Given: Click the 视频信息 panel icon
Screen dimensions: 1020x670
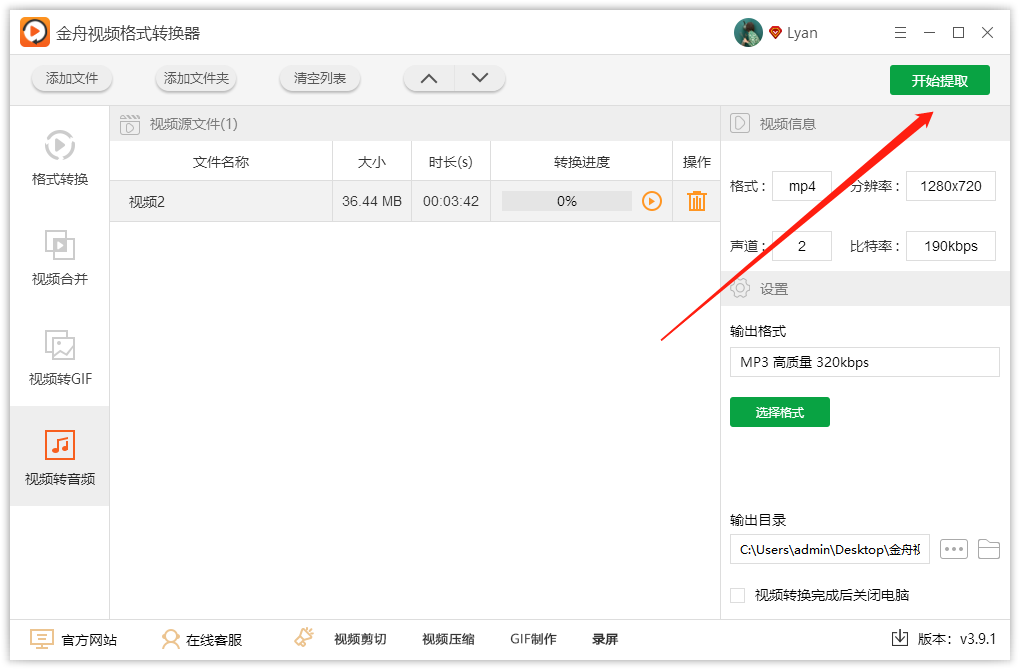Looking at the screenshot, I should [740, 123].
